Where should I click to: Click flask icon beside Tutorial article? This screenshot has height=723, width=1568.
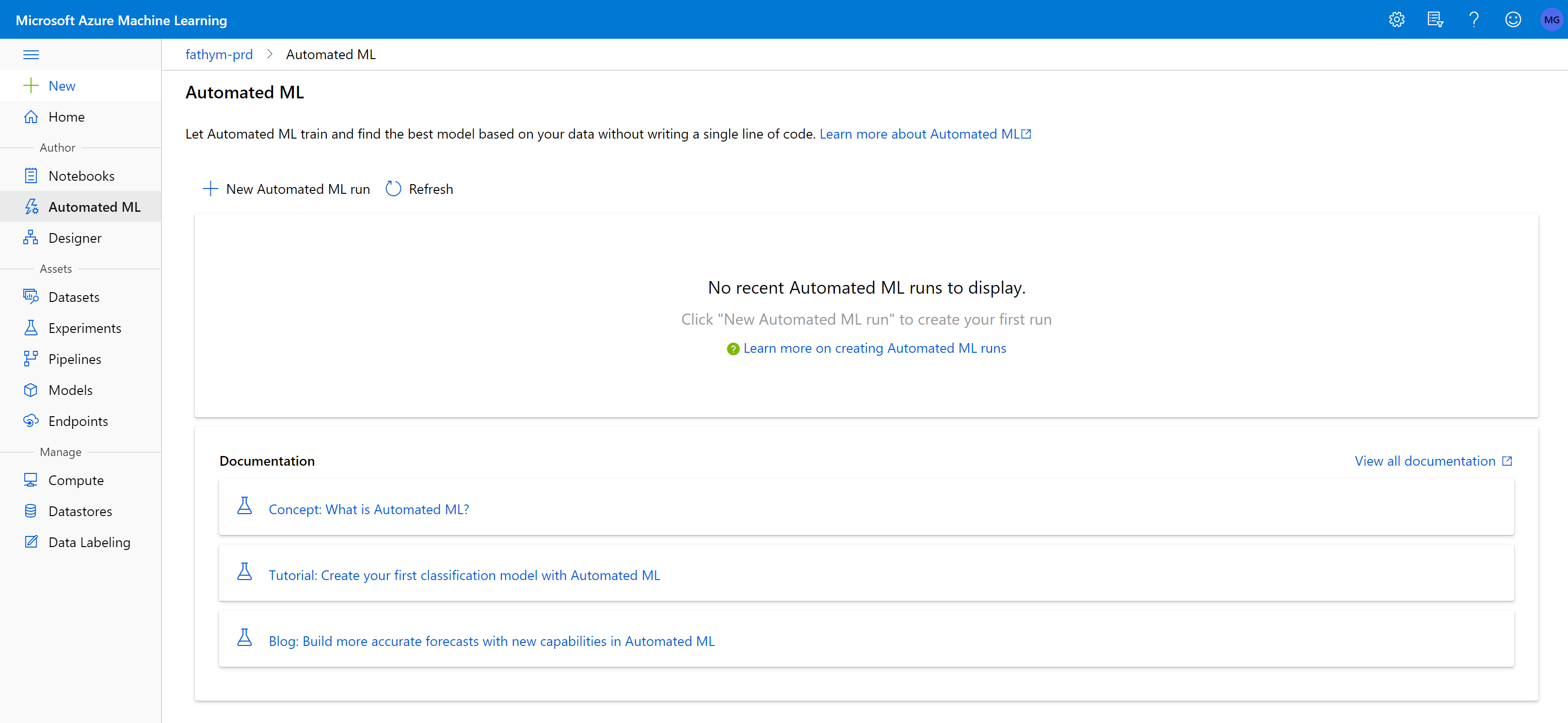pos(245,571)
